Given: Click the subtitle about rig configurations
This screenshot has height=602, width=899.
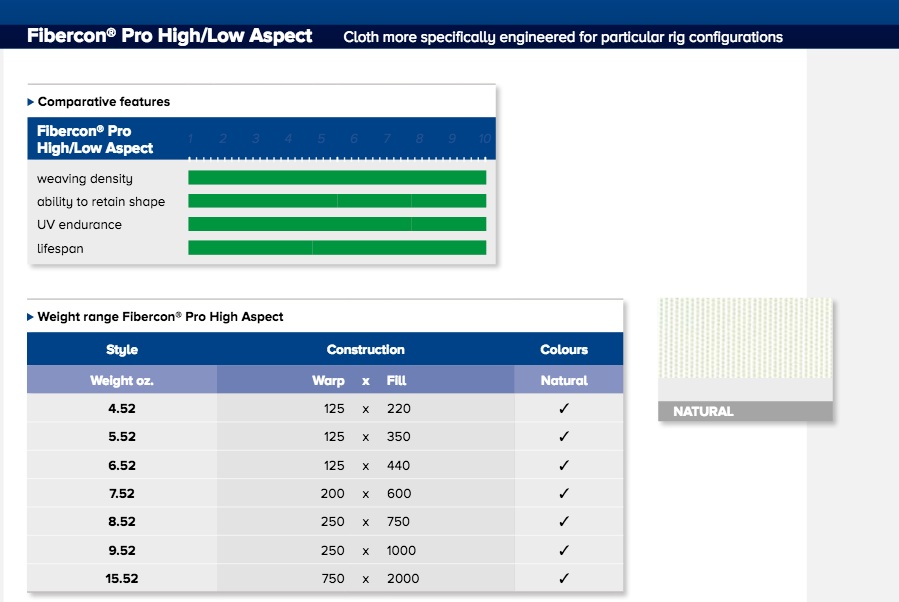Looking at the screenshot, I should click(563, 37).
